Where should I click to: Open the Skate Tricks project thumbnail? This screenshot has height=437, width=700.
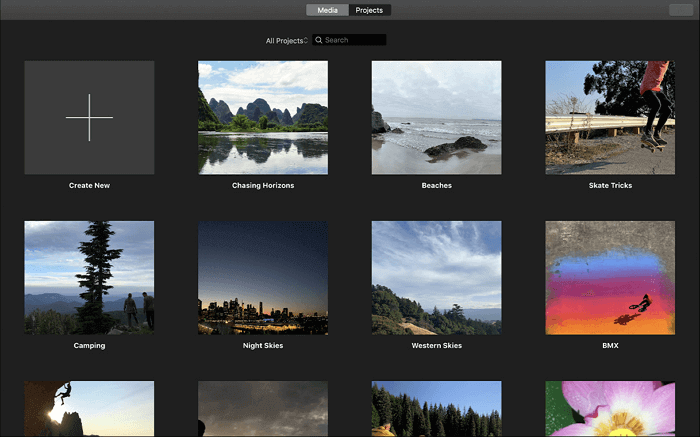click(609, 117)
